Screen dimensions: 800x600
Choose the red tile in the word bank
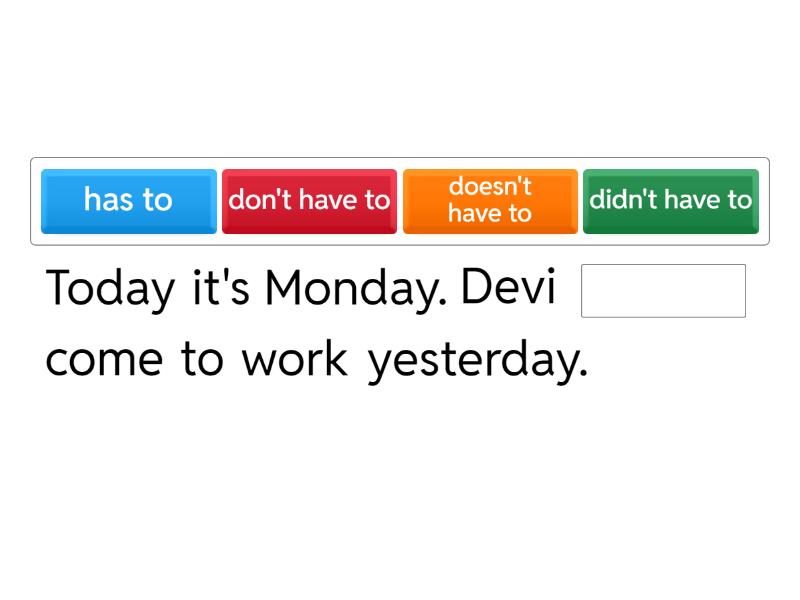(309, 200)
